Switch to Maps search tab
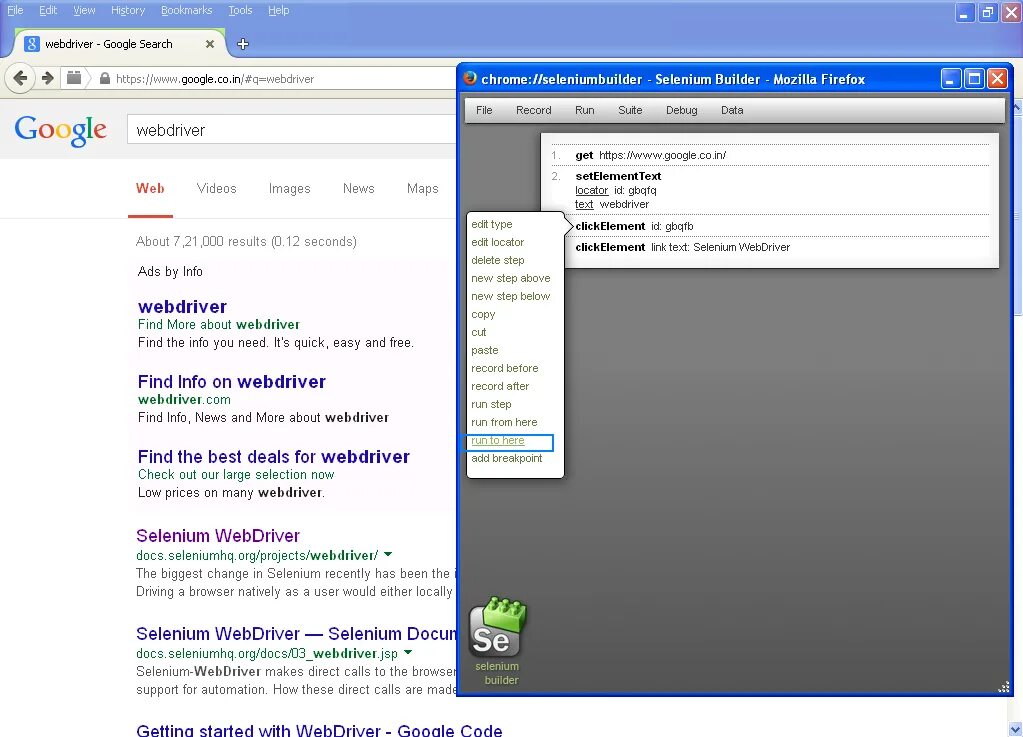This screenshot has width=1023, height=737. 423,188
